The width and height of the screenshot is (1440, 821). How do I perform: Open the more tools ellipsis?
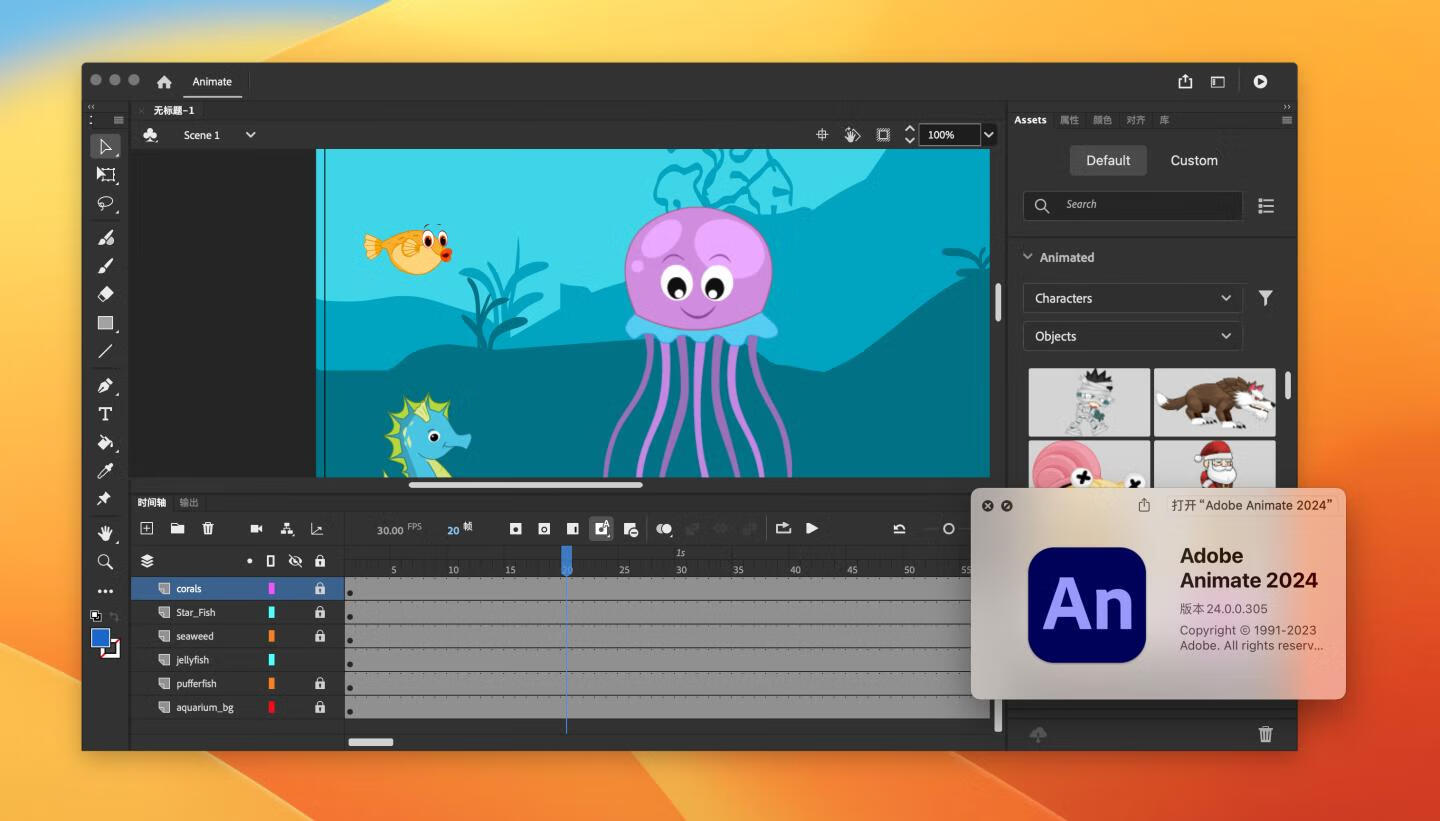[x=105, y=591]
